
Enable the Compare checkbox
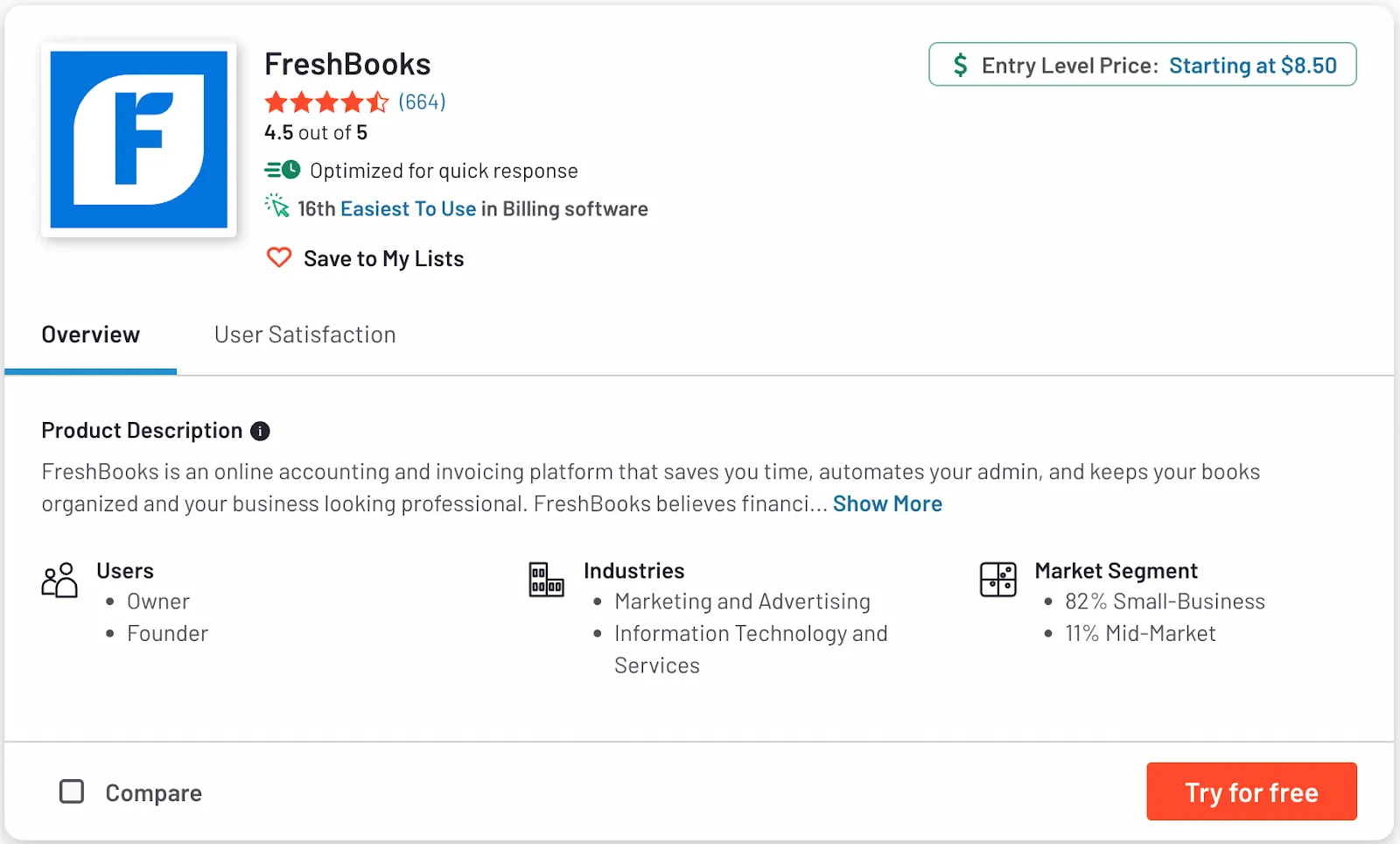pyautogui.click(x=72, y=791)
